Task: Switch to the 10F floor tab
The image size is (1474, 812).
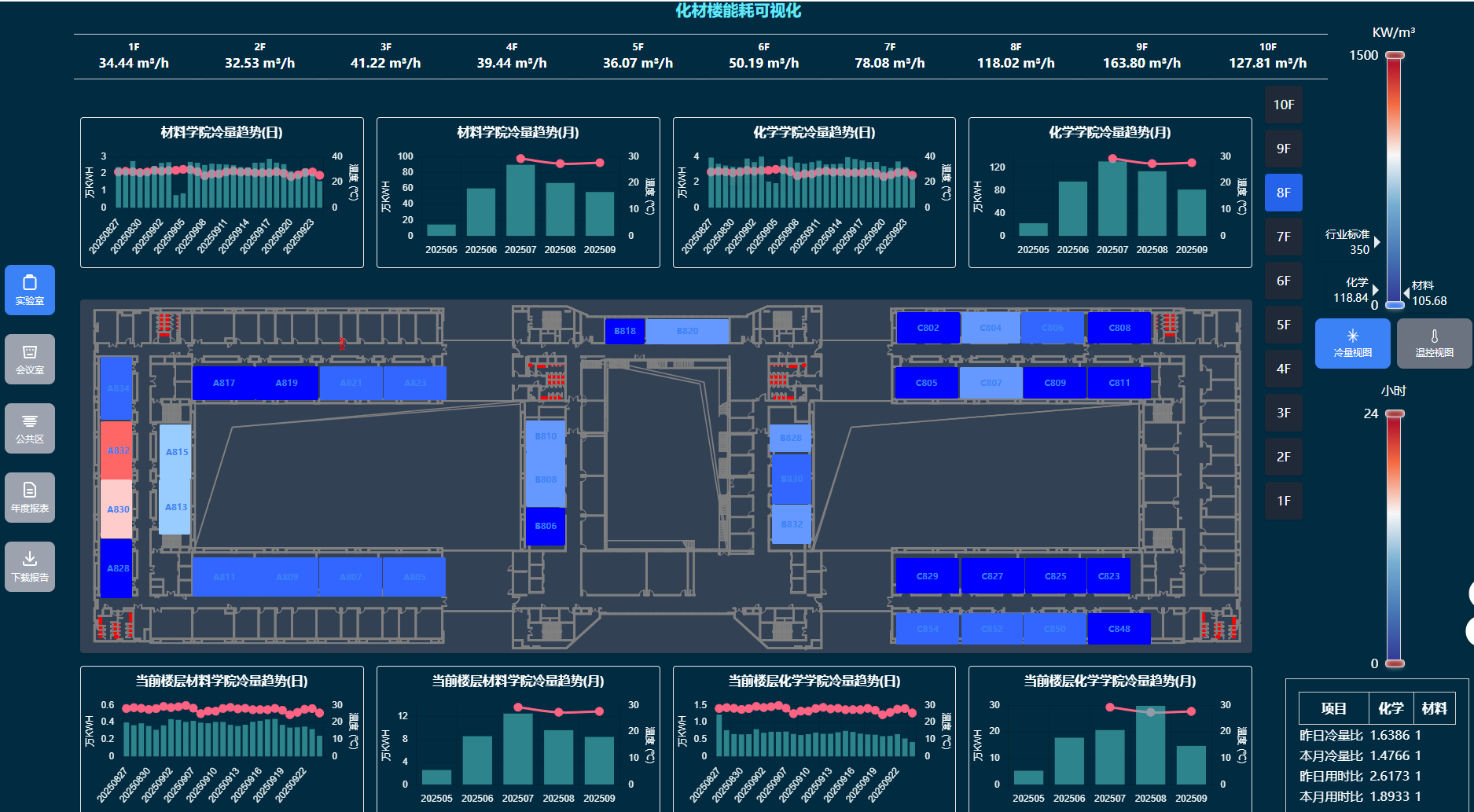Action: pyautogui.click(x=1283, y=105)
